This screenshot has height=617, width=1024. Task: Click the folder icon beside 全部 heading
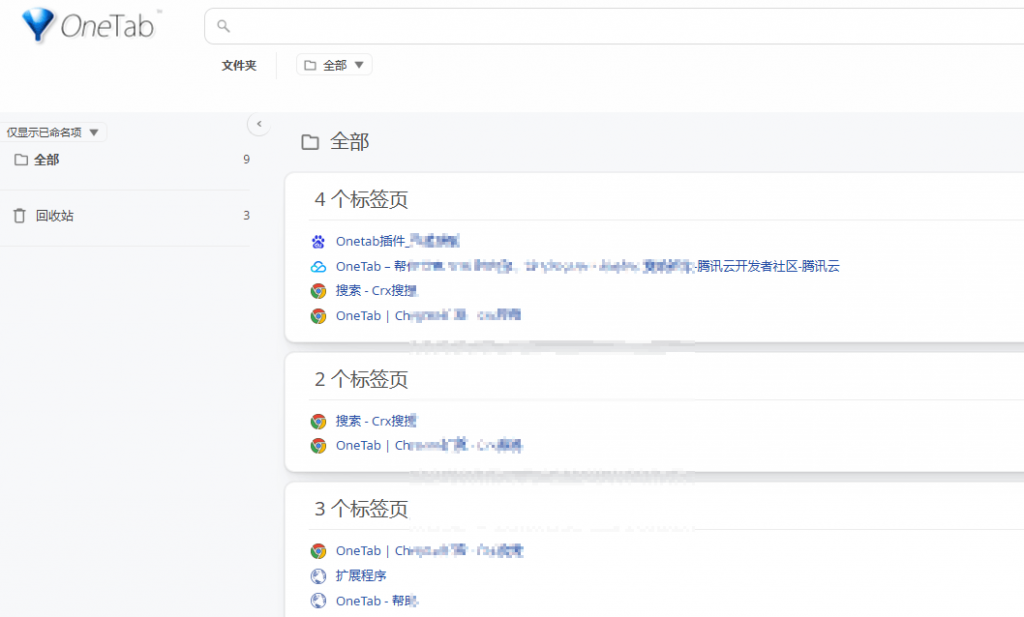pos(310,142)
